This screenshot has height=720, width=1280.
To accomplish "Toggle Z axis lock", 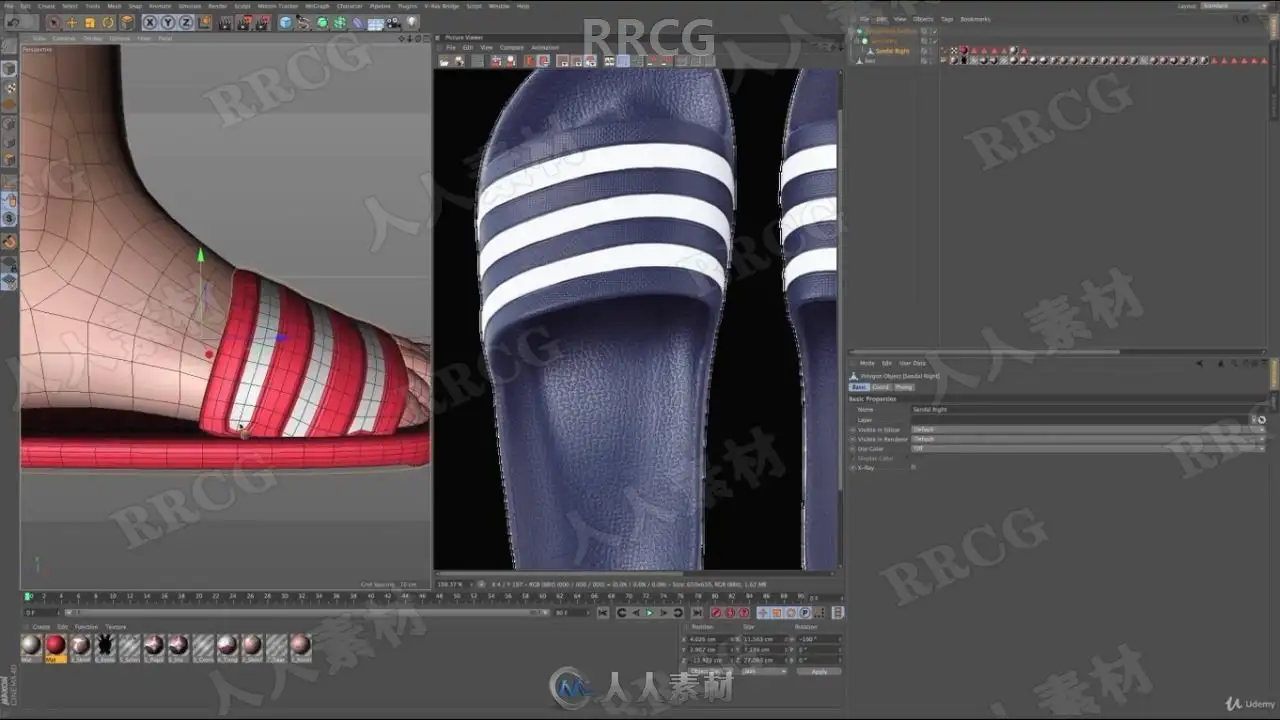I will 186,22.
